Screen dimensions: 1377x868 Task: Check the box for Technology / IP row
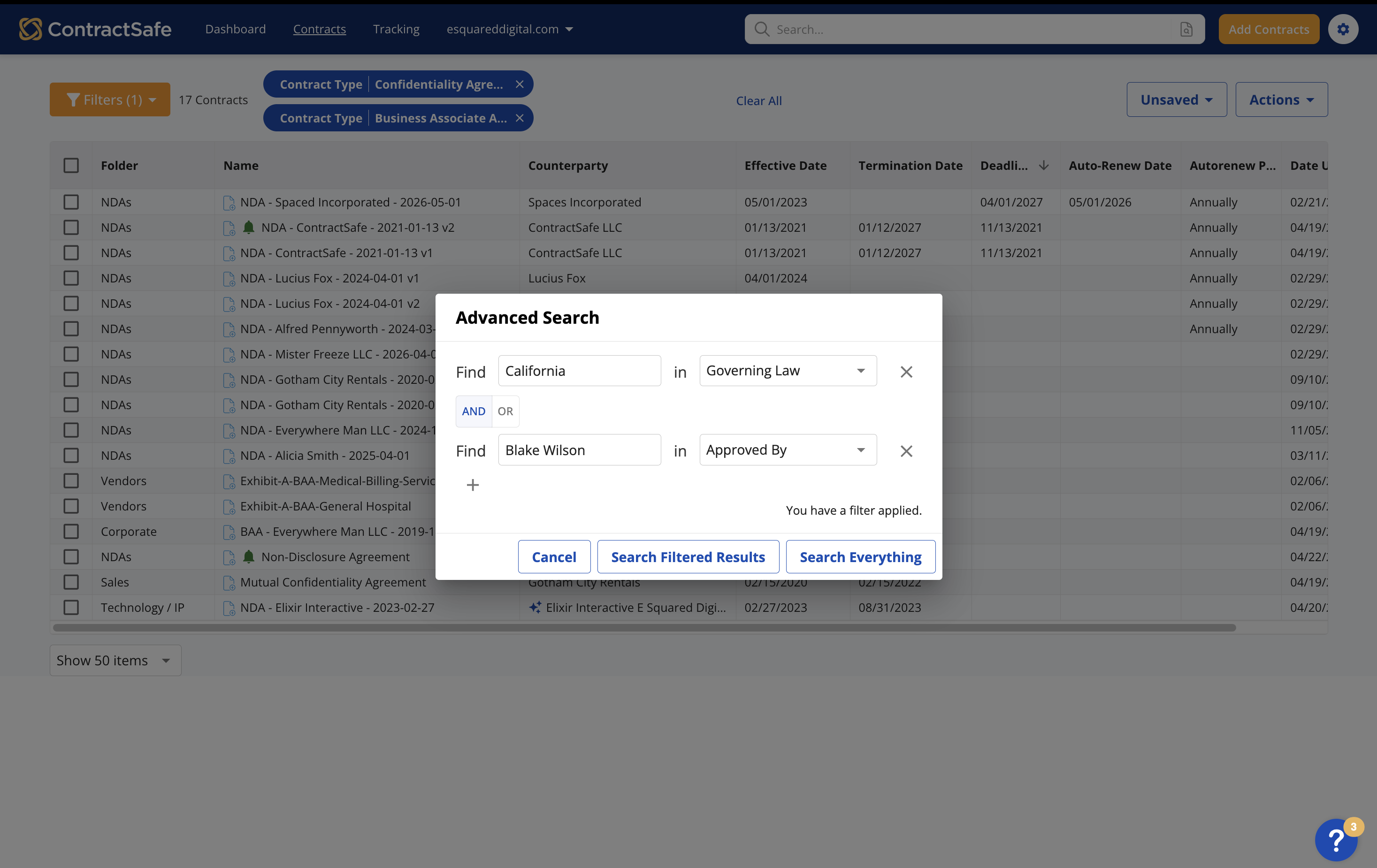71,607
